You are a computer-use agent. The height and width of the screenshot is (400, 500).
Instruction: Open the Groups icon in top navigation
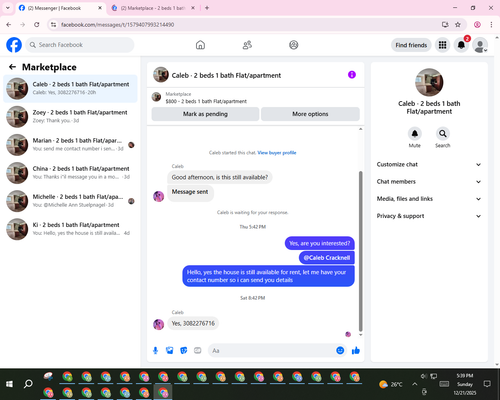(x=294, y=45)
